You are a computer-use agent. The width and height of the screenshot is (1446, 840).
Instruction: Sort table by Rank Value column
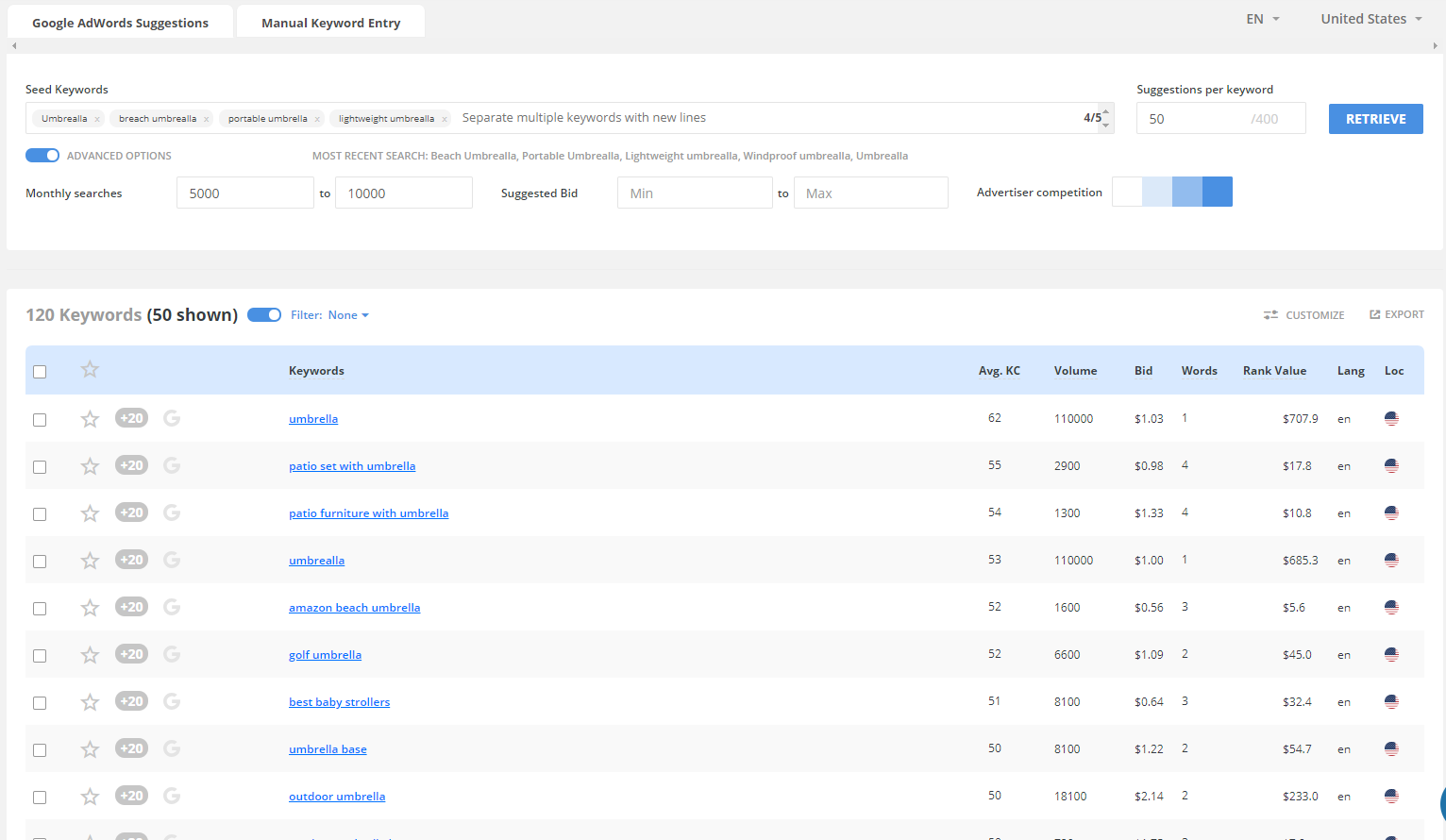(1274, 371)
